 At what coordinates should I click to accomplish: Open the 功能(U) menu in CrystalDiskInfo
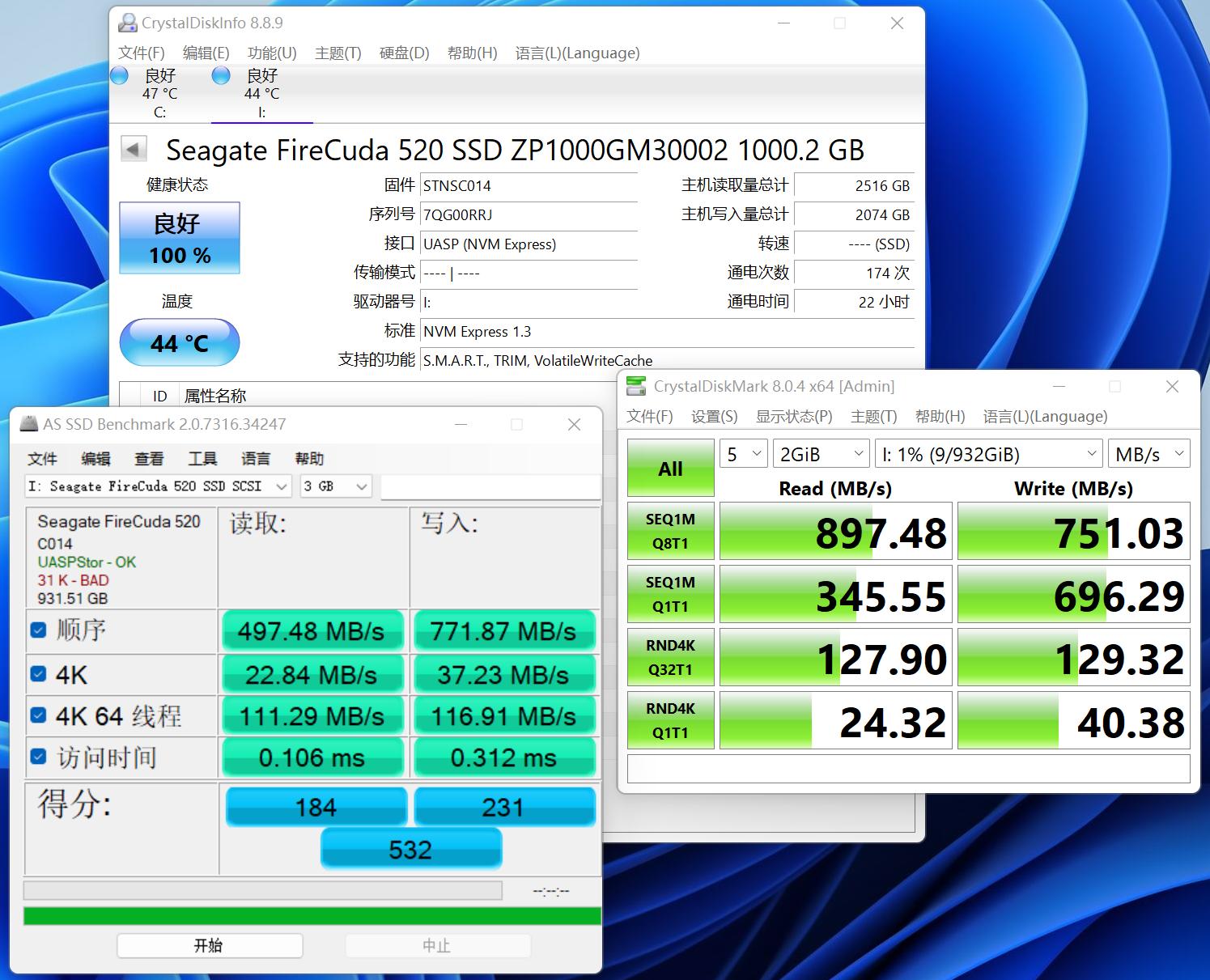(x=272, y=53)
